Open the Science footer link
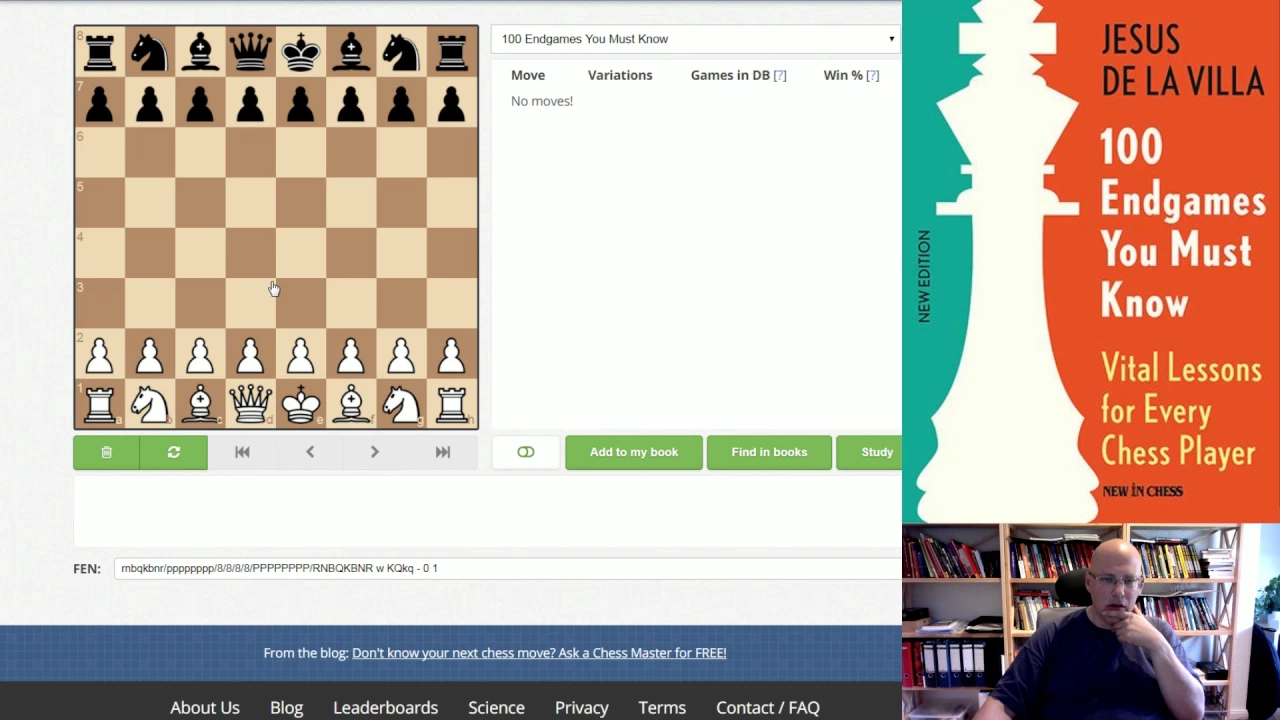 tap(496, 707)
